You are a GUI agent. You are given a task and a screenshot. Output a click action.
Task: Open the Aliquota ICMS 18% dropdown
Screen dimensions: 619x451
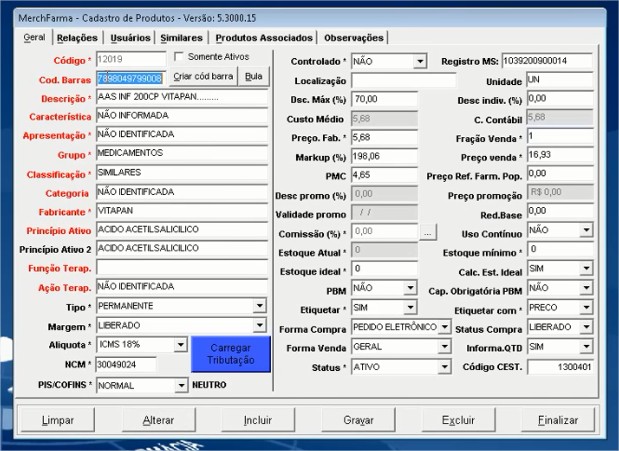coord(181,345)
